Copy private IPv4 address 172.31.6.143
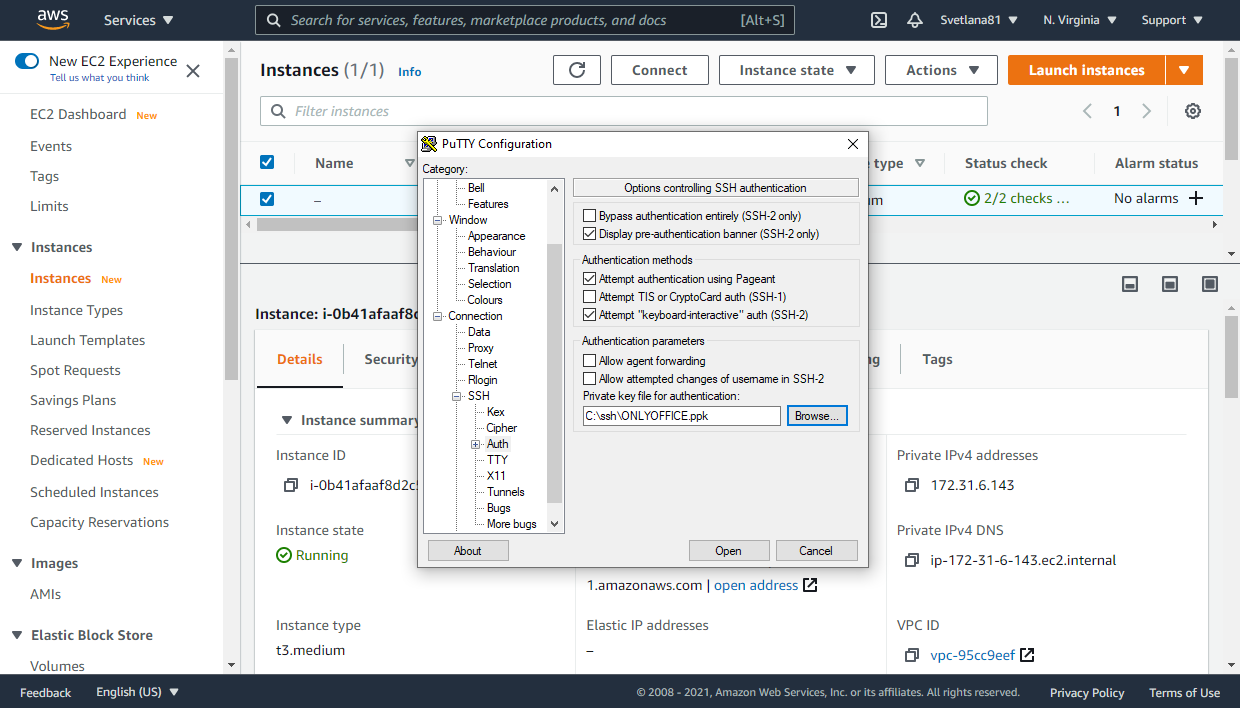1240x708 pixels. 911,485
